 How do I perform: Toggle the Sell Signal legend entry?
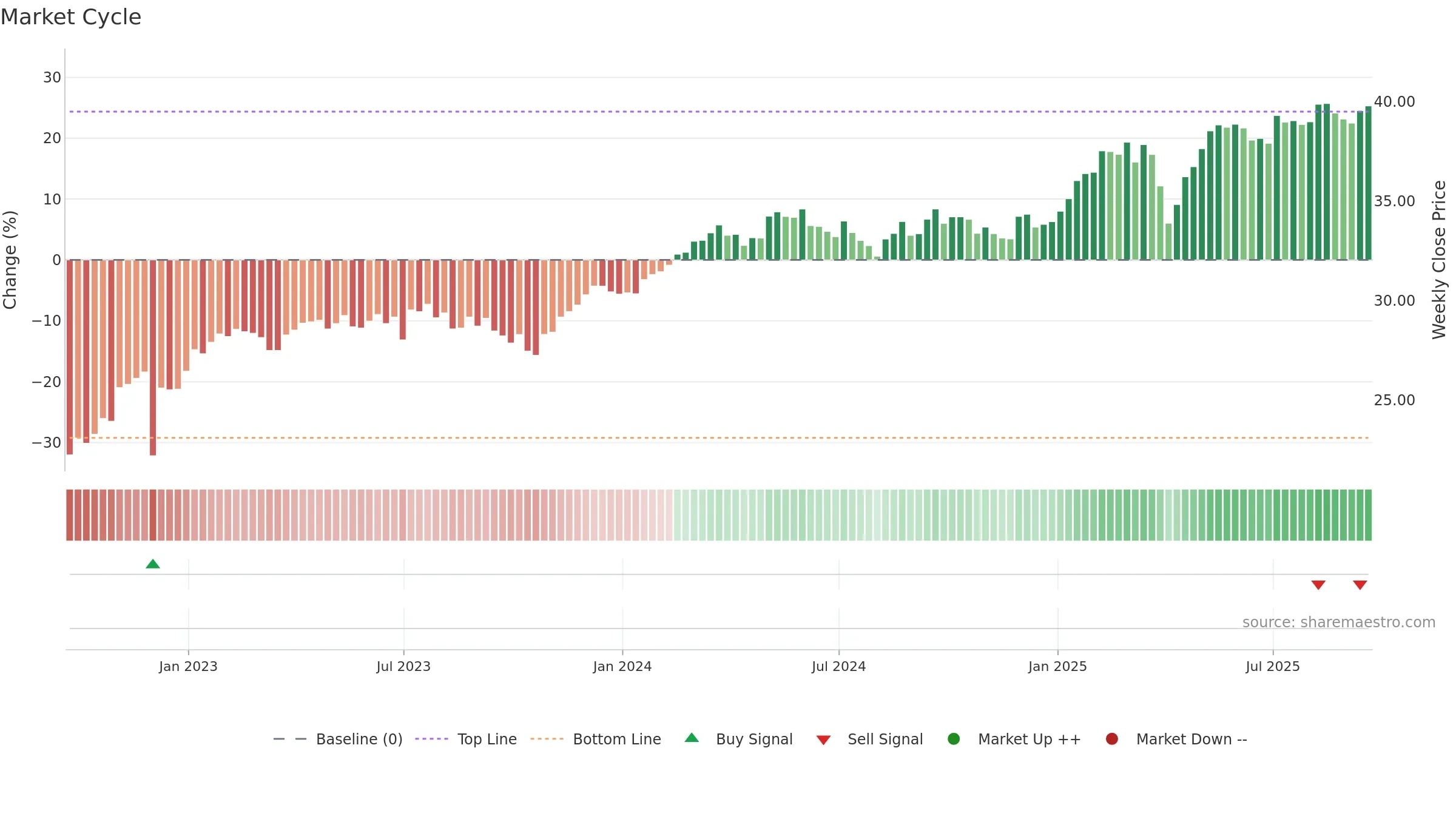[869, 739]
